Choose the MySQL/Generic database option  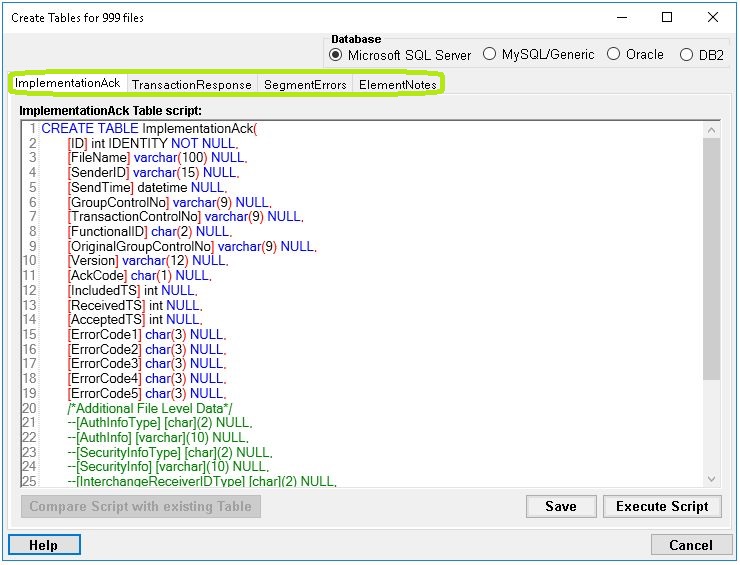pos(538,54)
